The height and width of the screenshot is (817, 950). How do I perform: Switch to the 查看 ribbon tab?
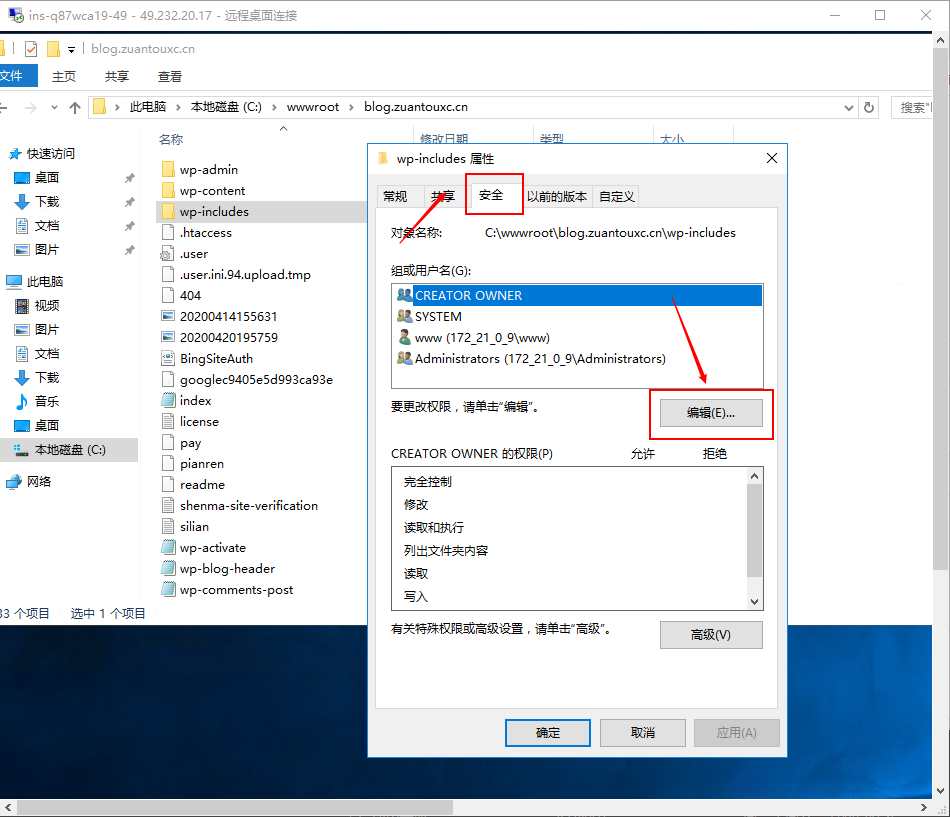170,76
